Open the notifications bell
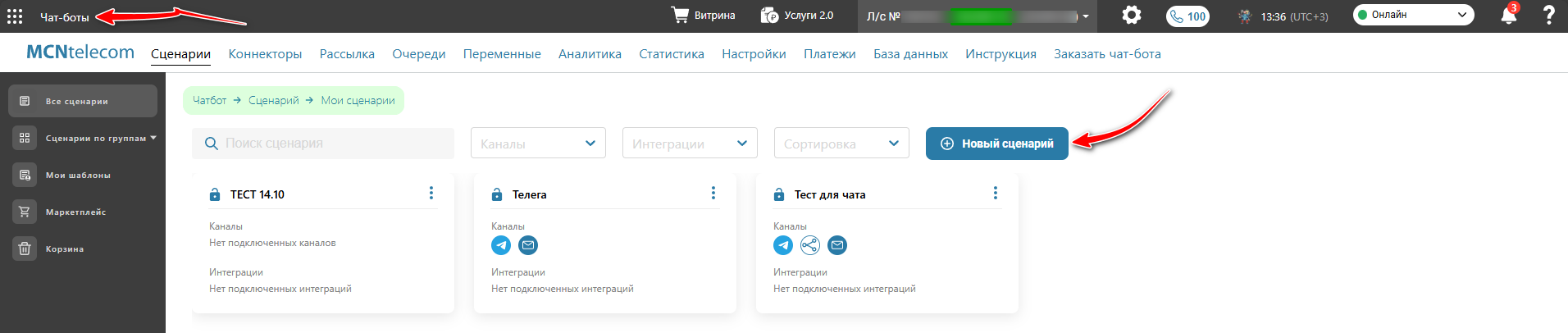 click(1509, 15)
